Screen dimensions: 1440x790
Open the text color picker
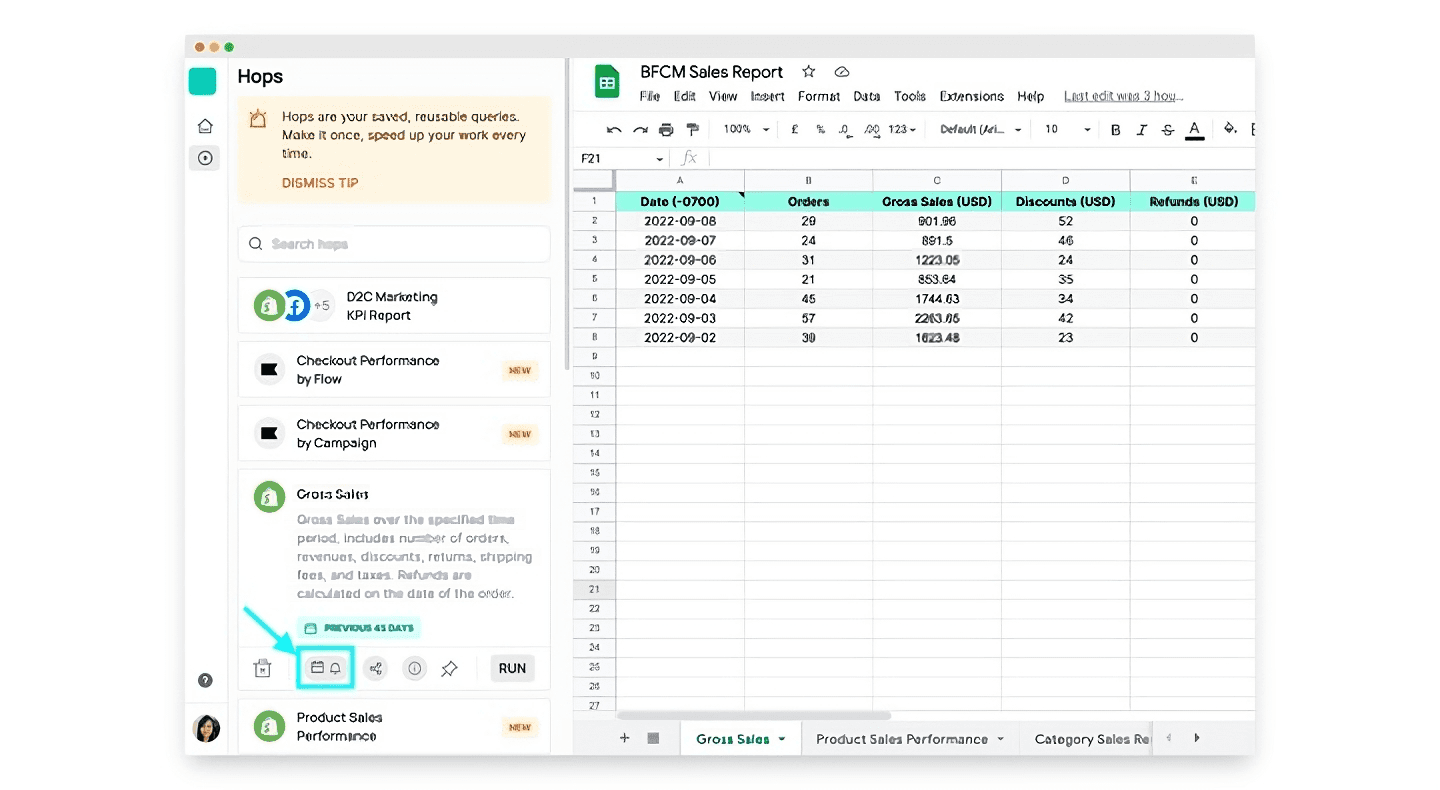pyautogui.click(x=1193, y=130)
